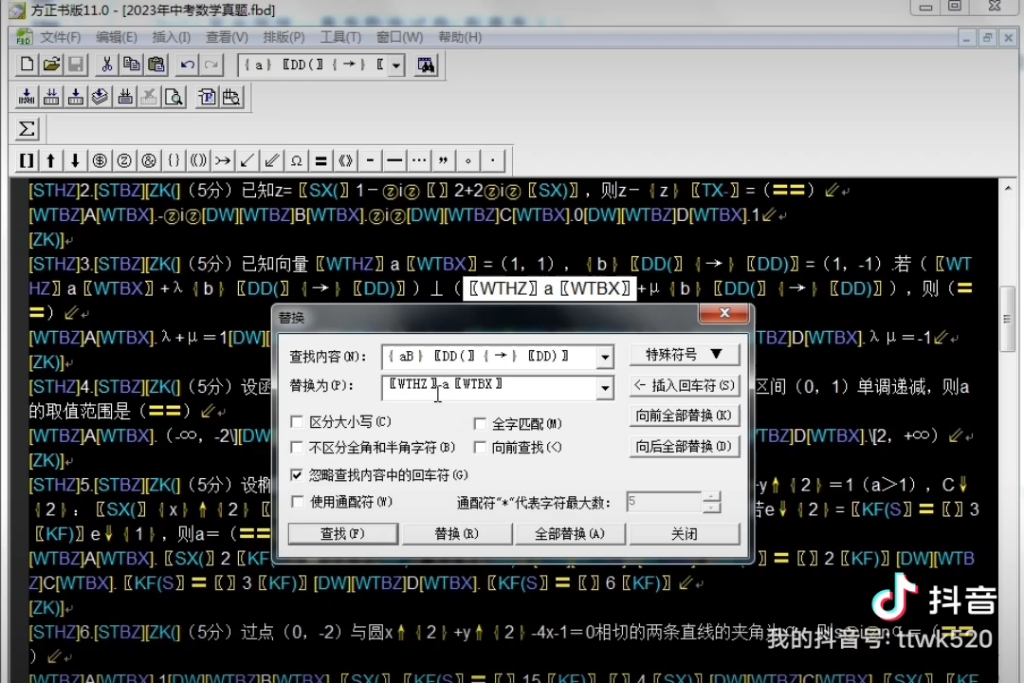The width and height of the screenshot is (1024, 683).
Task: Open the 工具 menu
Action: 340,37
